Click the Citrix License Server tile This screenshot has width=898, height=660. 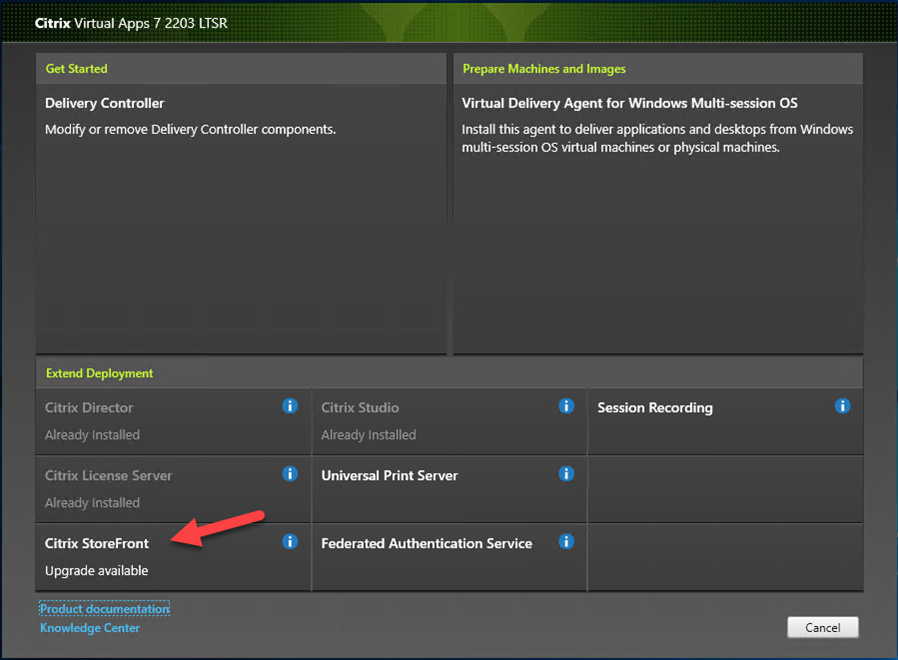click(173, 489)
